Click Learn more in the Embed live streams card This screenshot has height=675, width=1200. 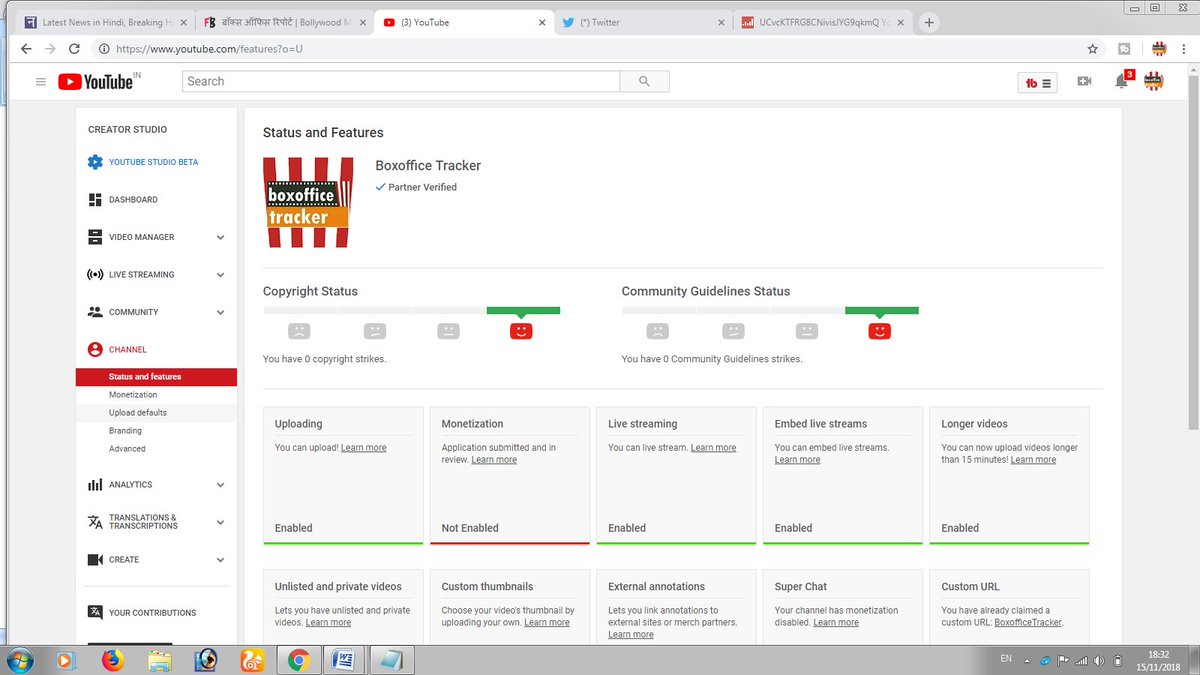click(x=797, y=460)
